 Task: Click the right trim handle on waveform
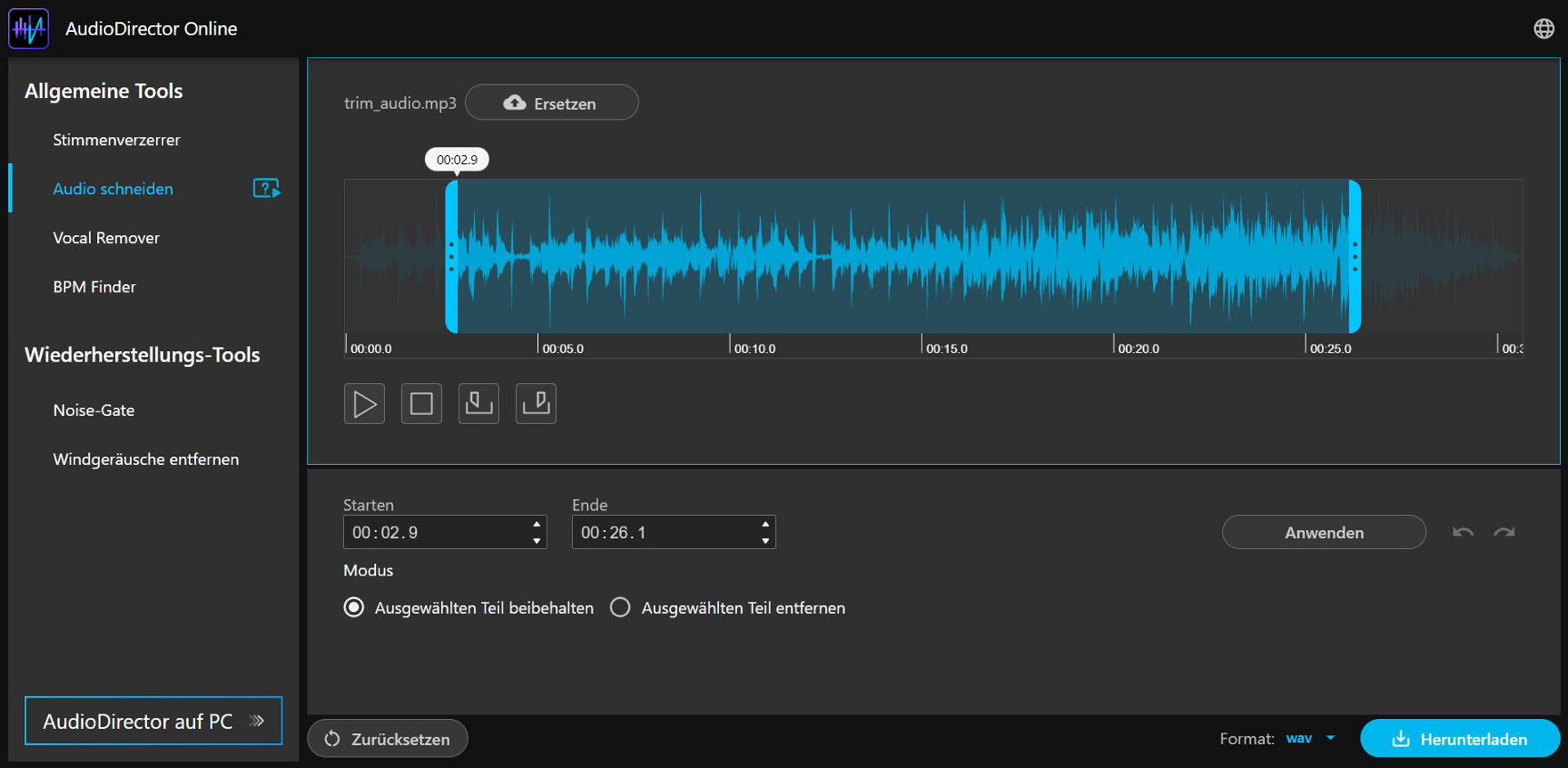tap(1354, 257)
